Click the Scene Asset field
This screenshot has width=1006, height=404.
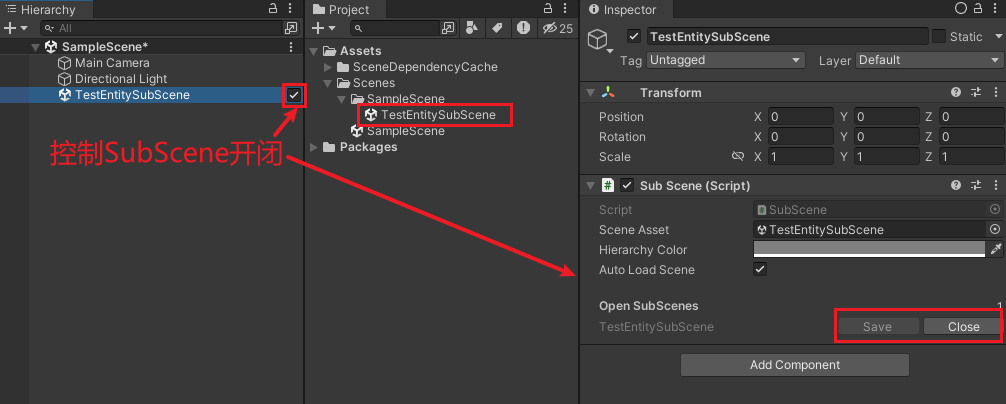pyautogui.click(x=869, y=230)
